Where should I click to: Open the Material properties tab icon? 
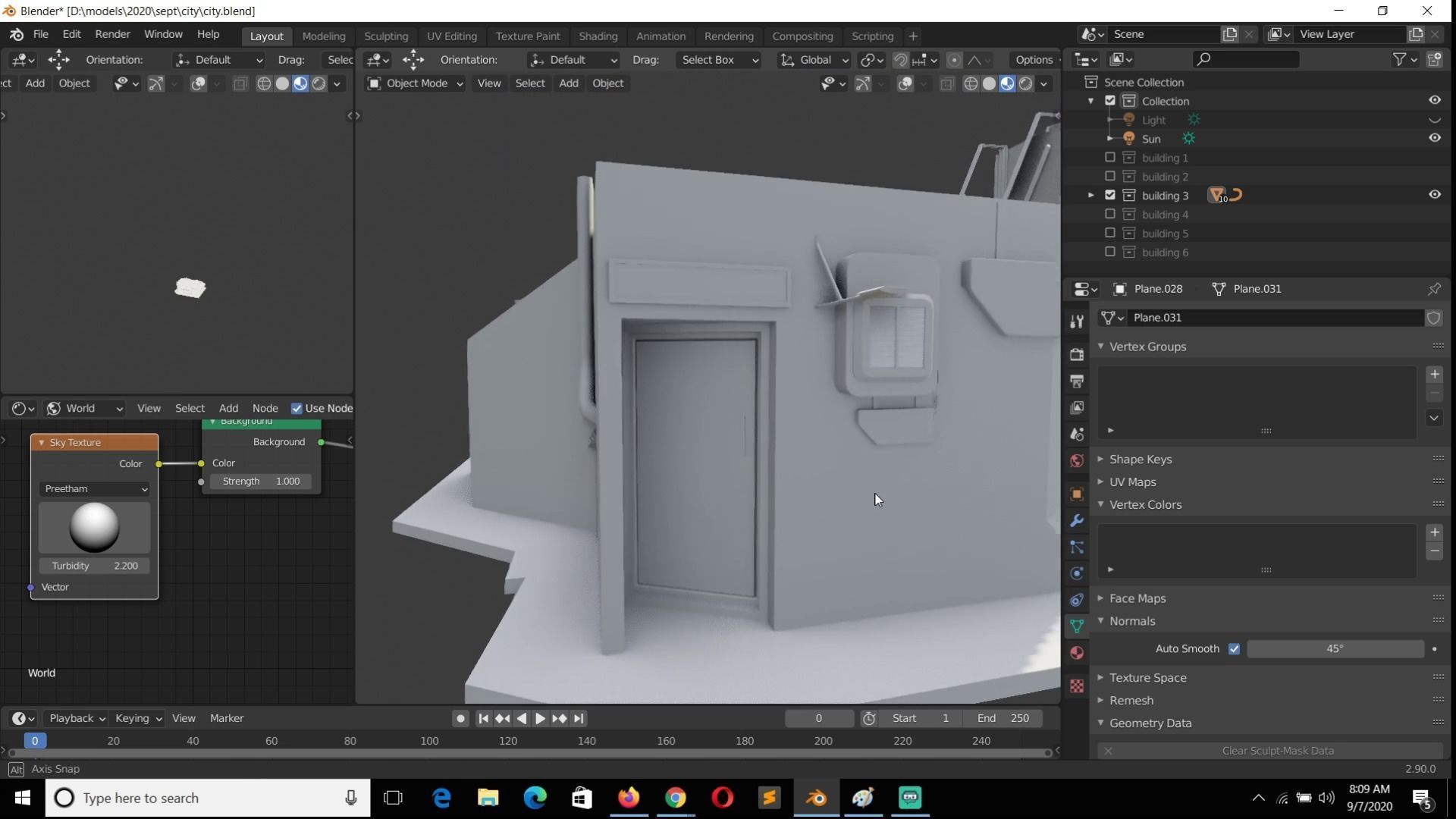1077,653
